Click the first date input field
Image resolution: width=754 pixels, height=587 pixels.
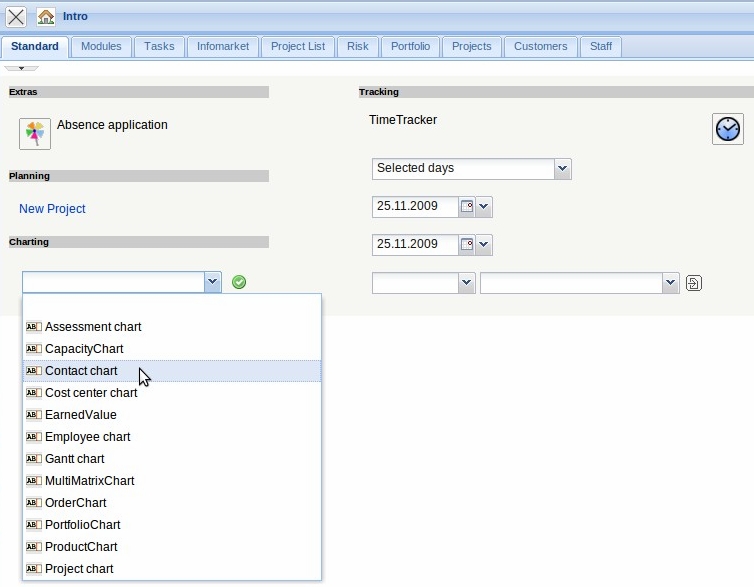[x=414, y=207]
